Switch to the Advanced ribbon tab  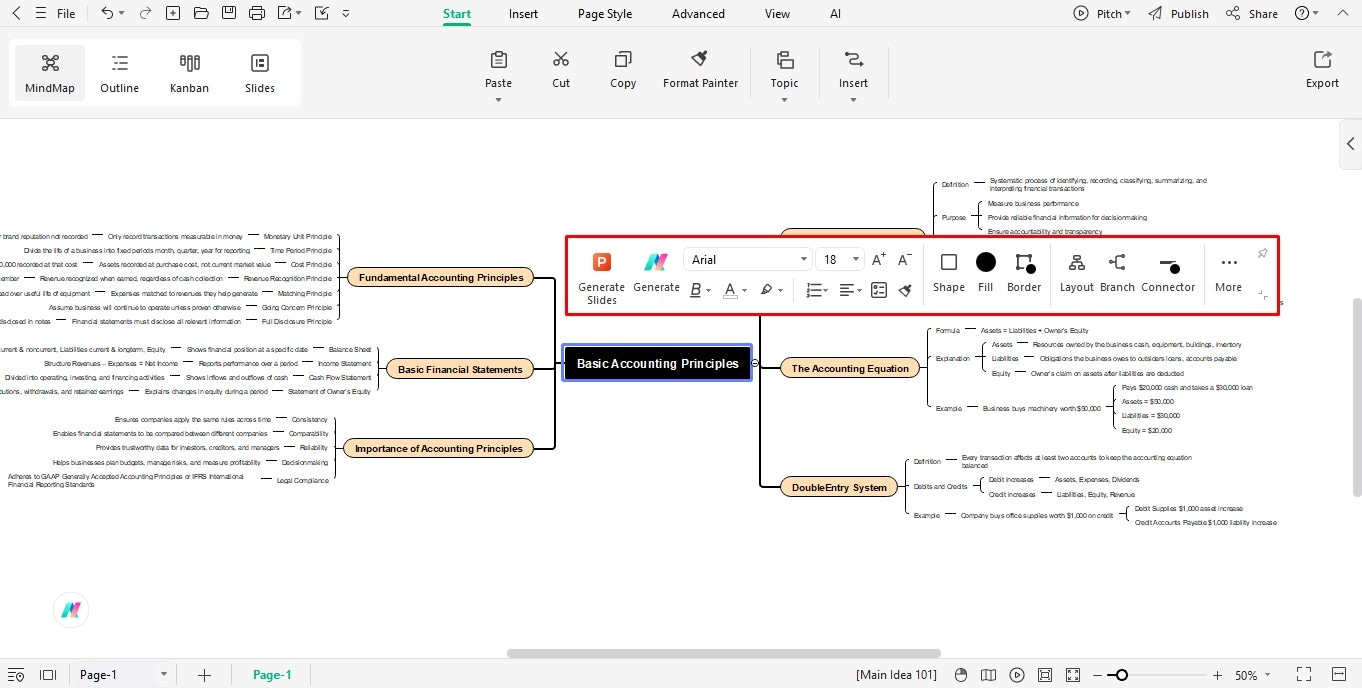point(697,13)
